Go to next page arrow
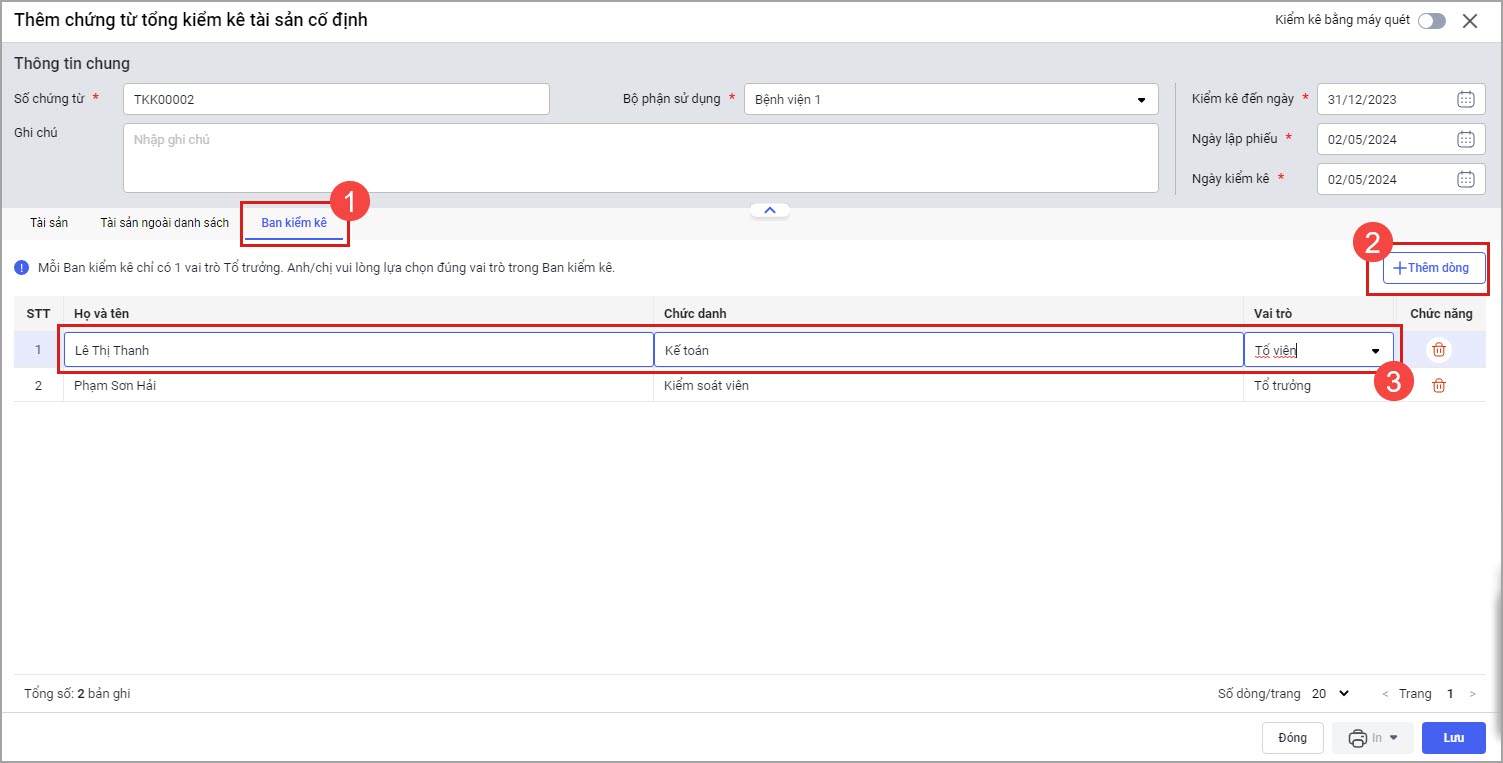Viewport: 1503px width, 763px height. coord(1472,694)
